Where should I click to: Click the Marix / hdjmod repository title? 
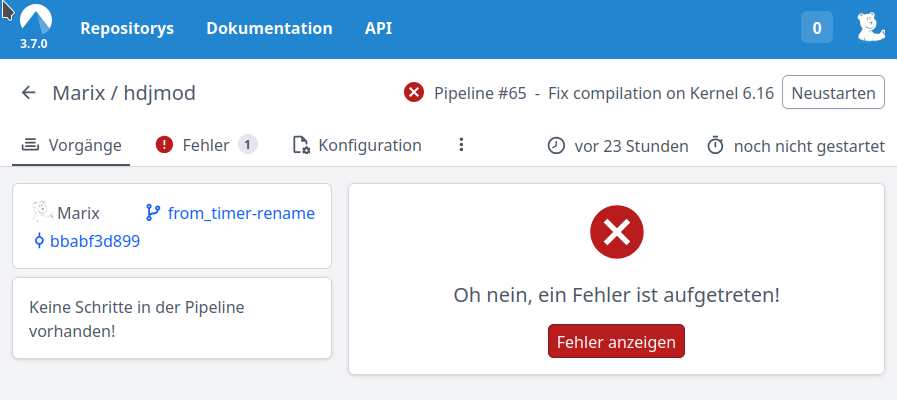124,93
